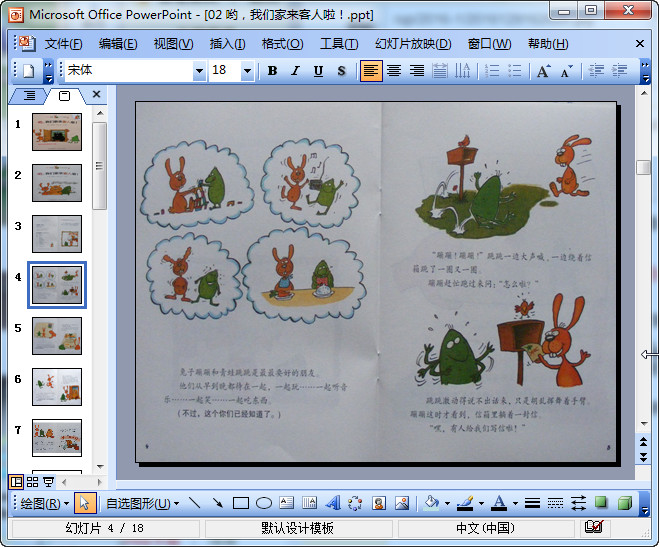Viewport: 659px width, 547px height.
Task: Select slide 6 thumbnail
Action: pos(57,387)
